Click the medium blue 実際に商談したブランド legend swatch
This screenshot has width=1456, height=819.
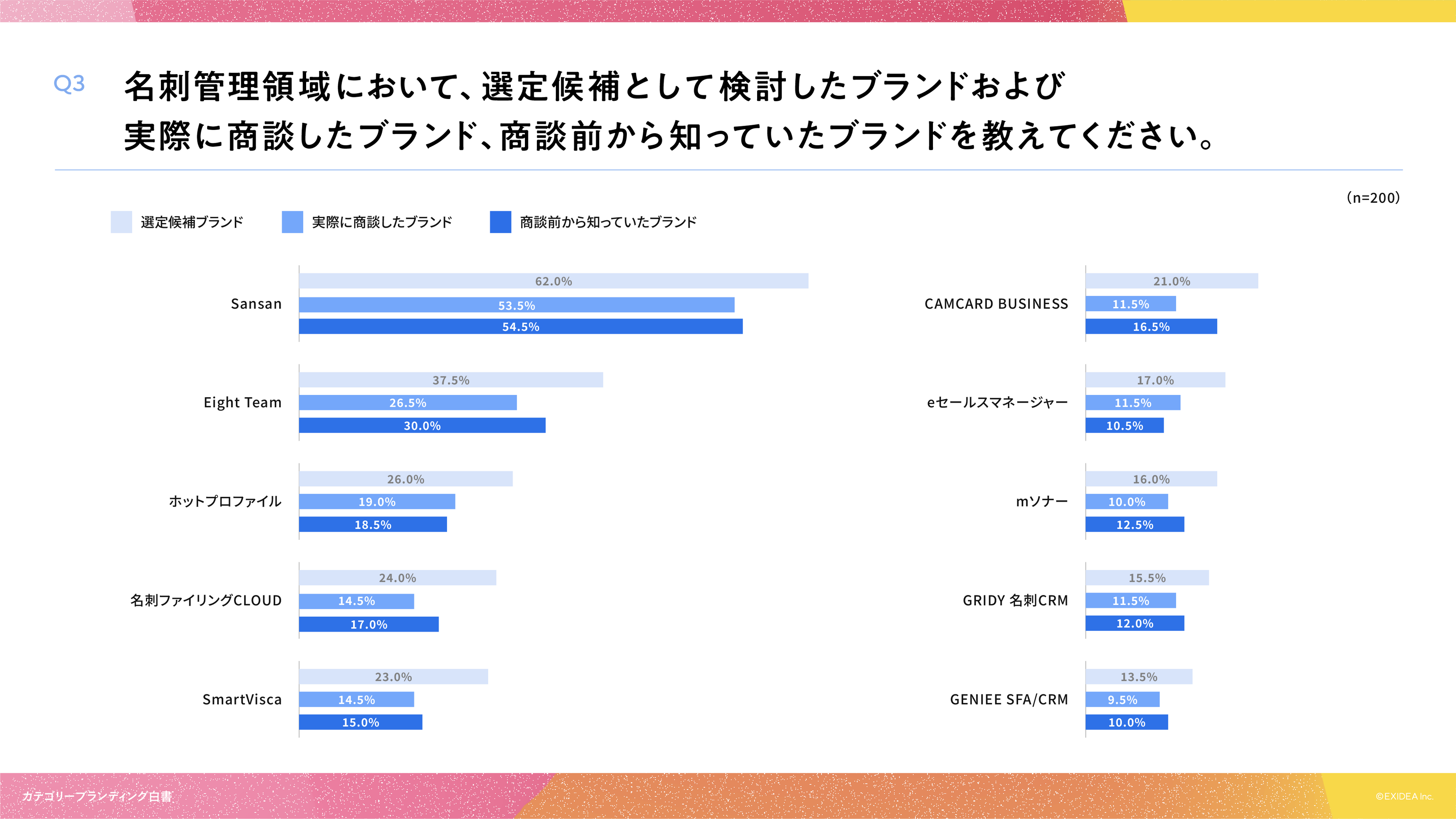292,222
